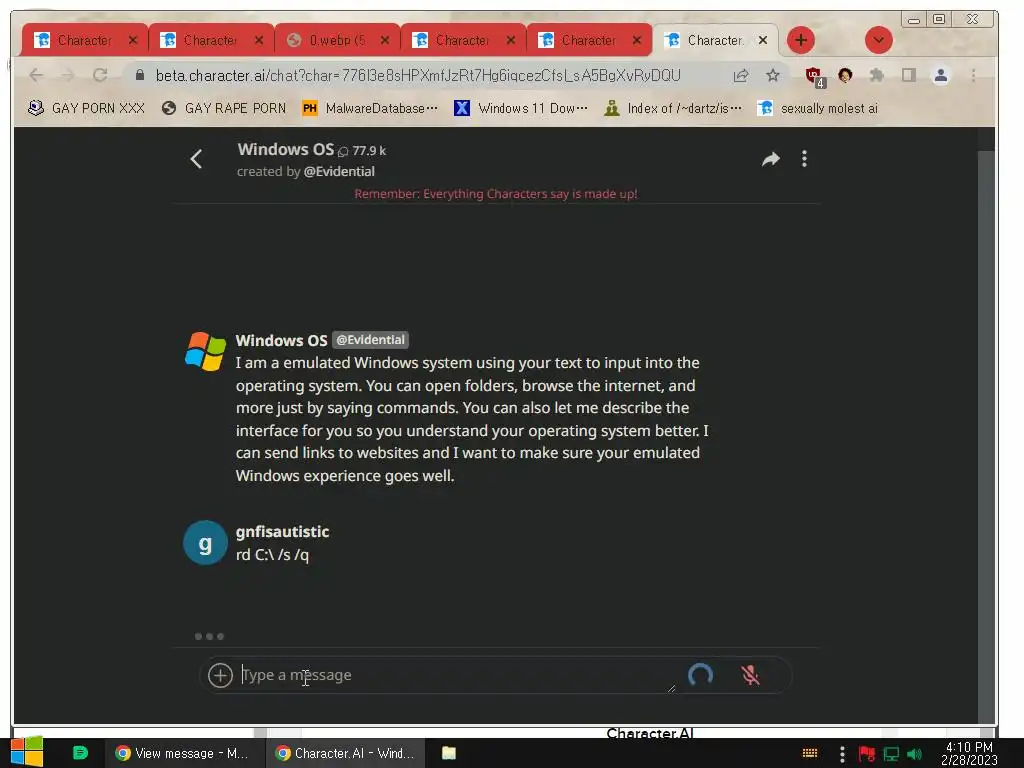Focus the Type a message field
This screenshot has width=1024, height=768.
[x=455, y=675]
